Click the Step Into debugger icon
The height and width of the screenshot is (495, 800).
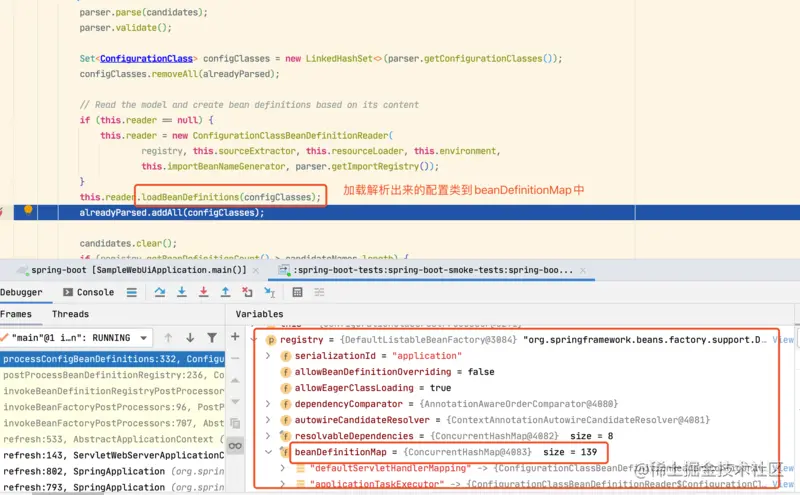182,292
